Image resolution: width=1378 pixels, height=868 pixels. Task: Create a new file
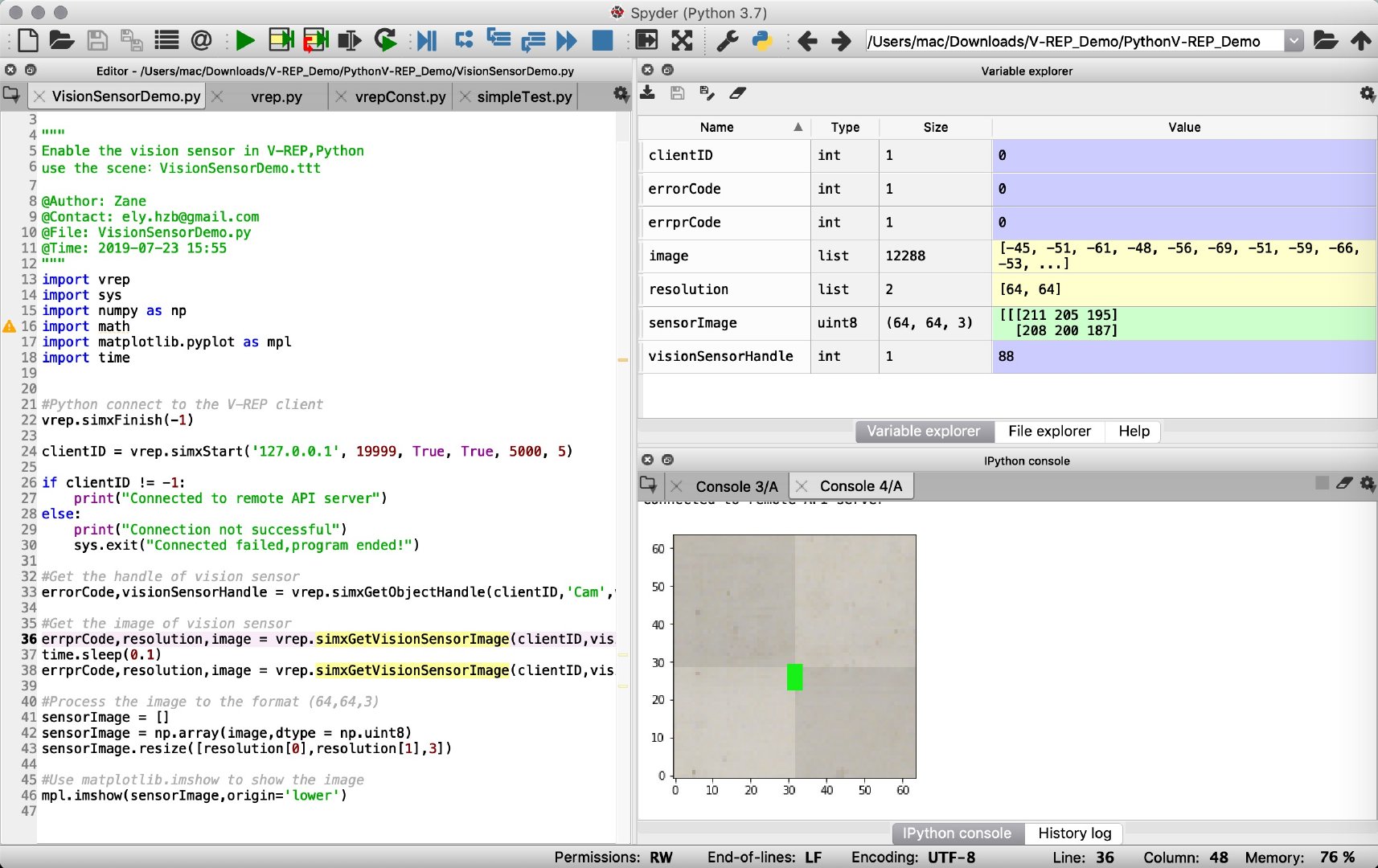tap(27, 40)
